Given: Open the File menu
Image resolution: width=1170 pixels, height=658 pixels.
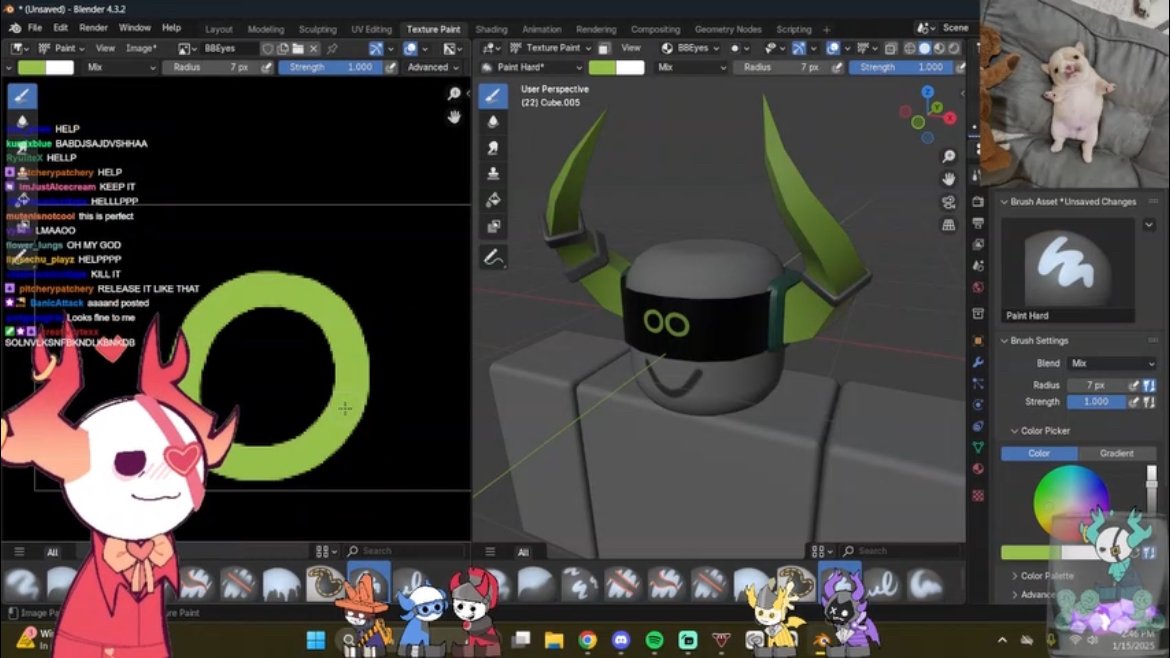Looking at the screenshot, I should click(x=34, y=28).
